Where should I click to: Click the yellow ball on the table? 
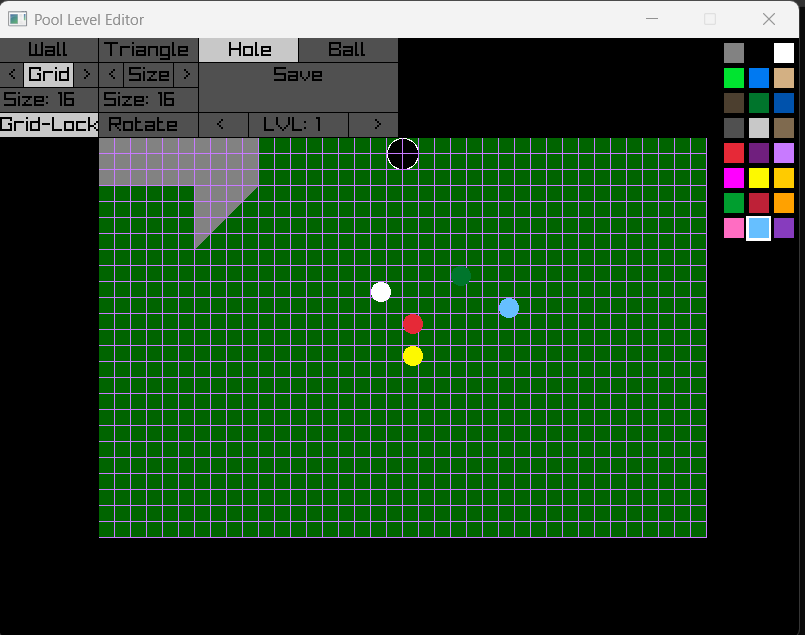[413, 356]
